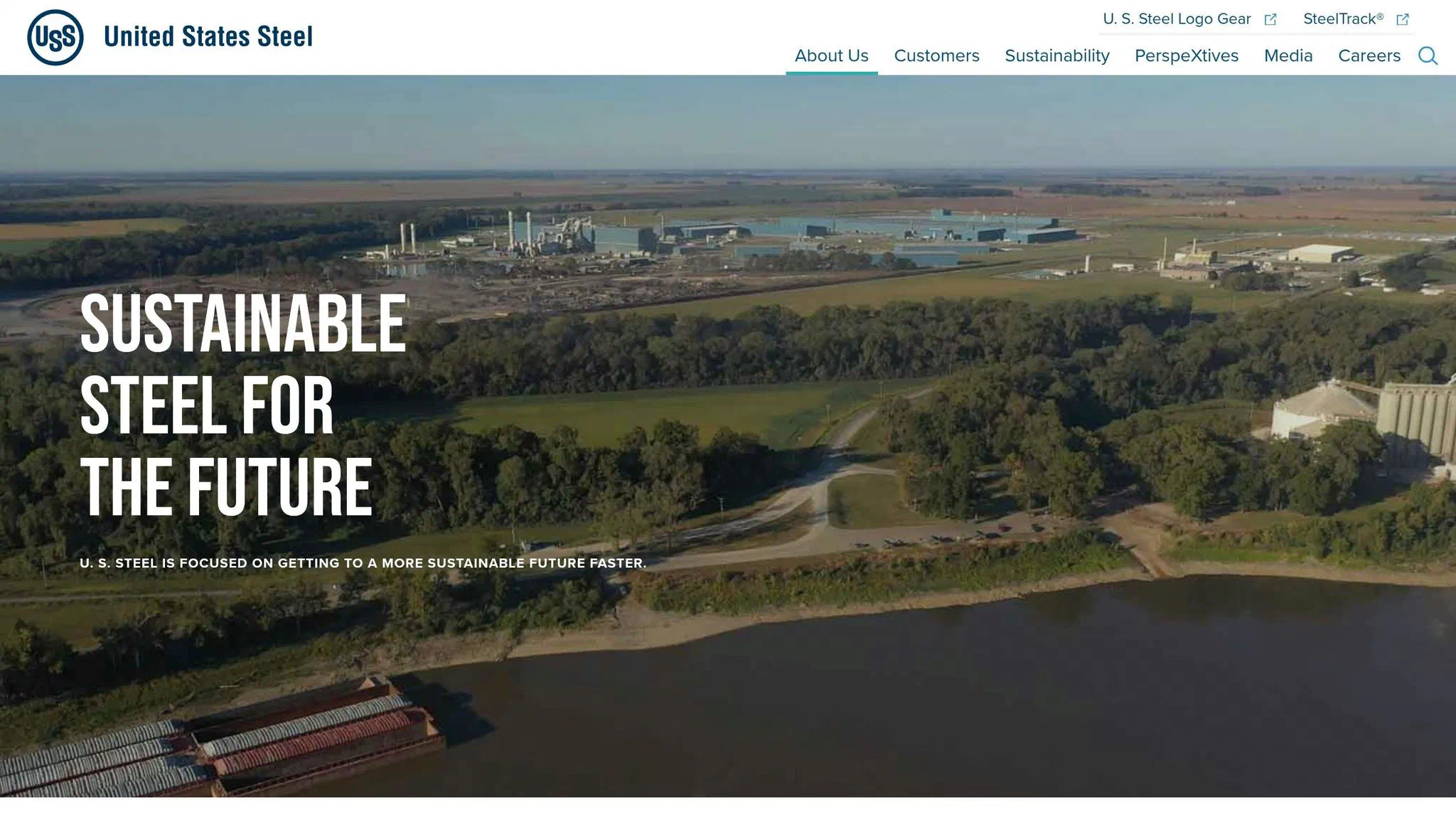Expand the Media navigation item
The image size is (1456, 819).
[x=1289, y=55]
